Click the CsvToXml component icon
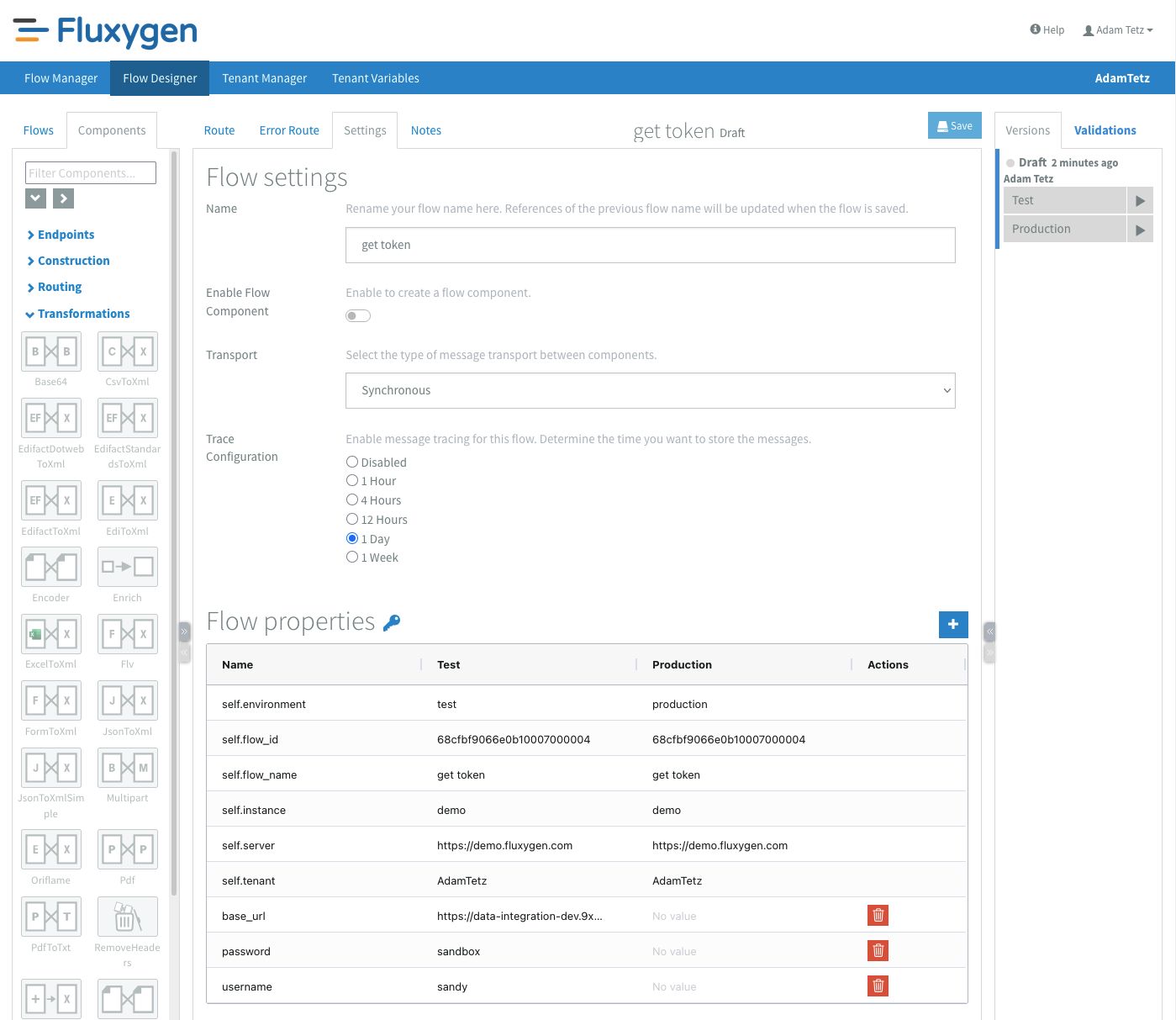The image size is (1176, 1020). click(x=127, y=351)
